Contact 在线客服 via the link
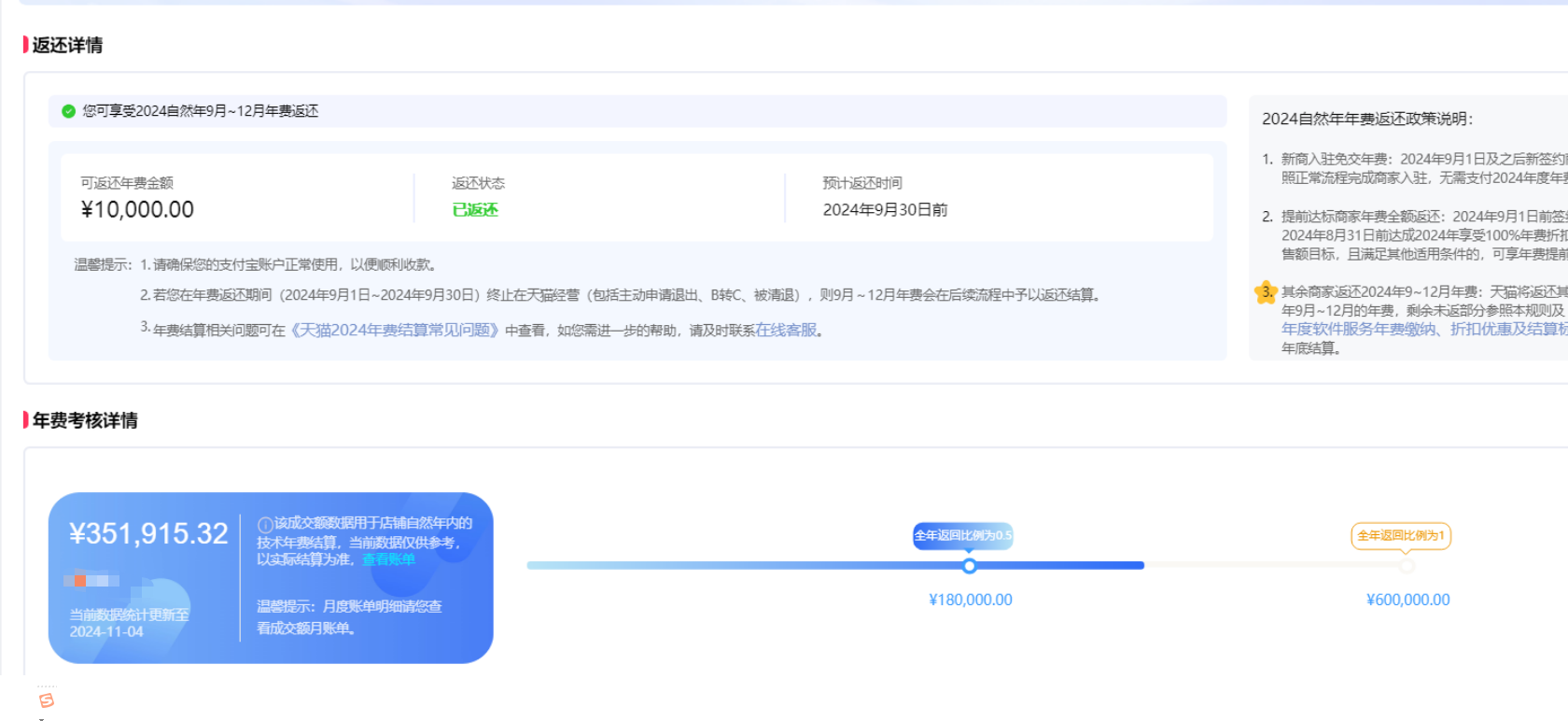The height and width of the screenshot is (721, 1568). pos(786,331)
